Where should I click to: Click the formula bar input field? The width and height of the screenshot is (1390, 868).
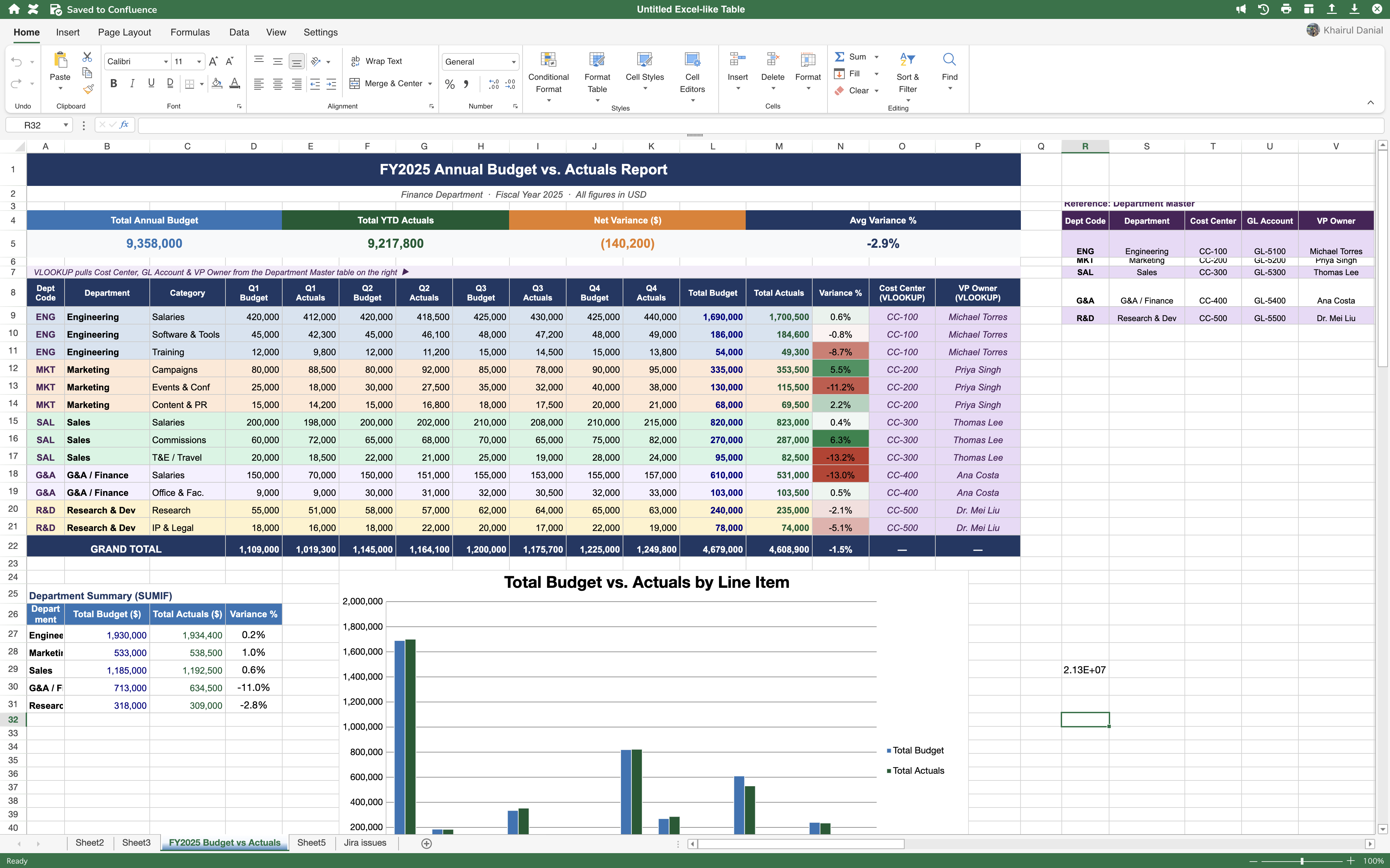pos(760,125)
